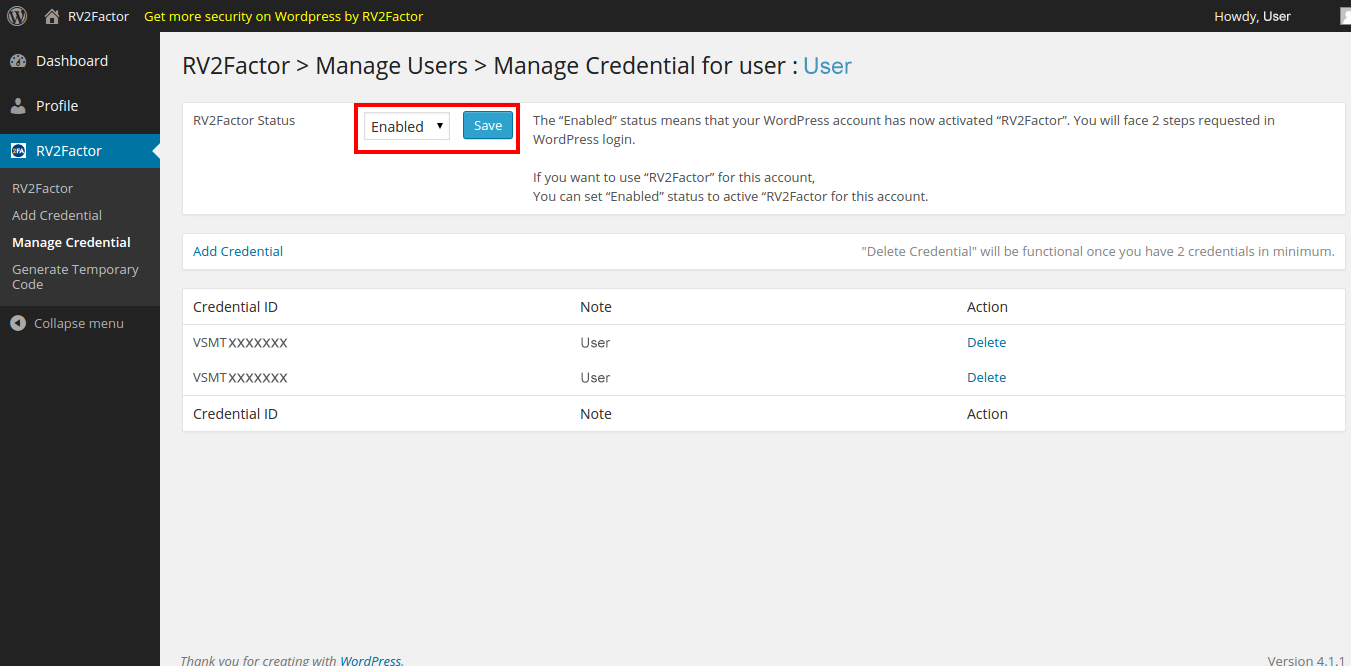Click the Credential ID footer at the bottom of the table
The height and width of the screenshot is (666, 1351).
235,414
